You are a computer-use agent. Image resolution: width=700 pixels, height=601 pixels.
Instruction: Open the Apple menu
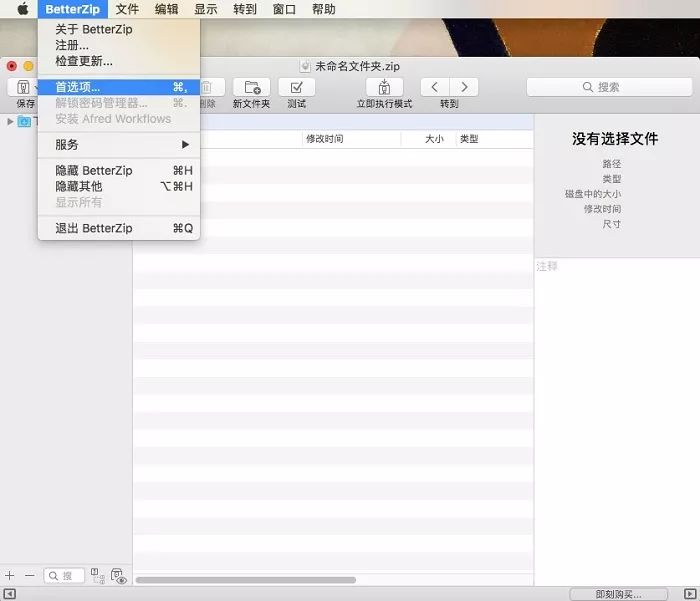[x=23, y=9]
